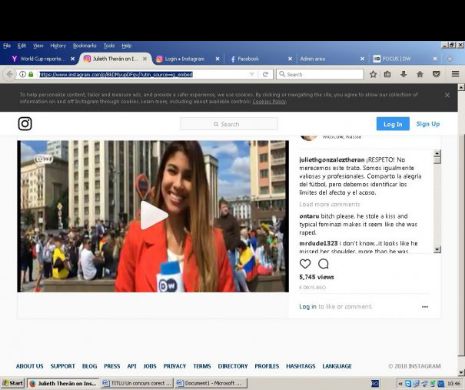This screenshot has width=465, height=390.
Task: Switch to the Login • Instagram tab
Action: pyautogui.click(x=184, y=59)
